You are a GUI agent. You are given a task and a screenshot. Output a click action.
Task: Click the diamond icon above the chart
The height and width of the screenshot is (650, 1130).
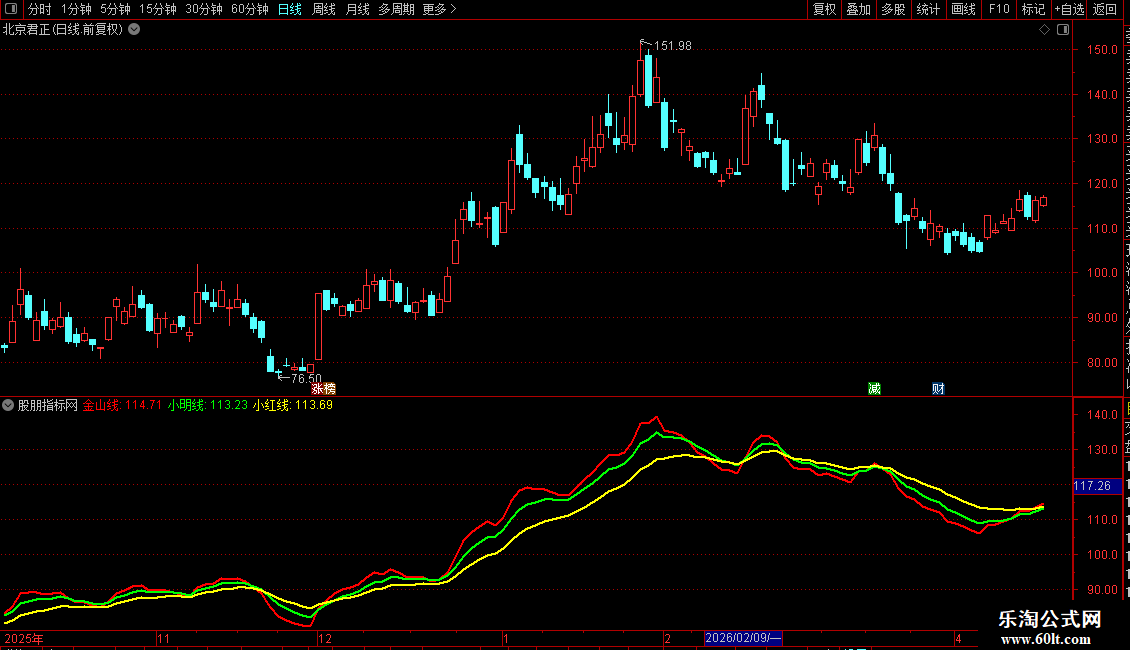pos(1044,30)
